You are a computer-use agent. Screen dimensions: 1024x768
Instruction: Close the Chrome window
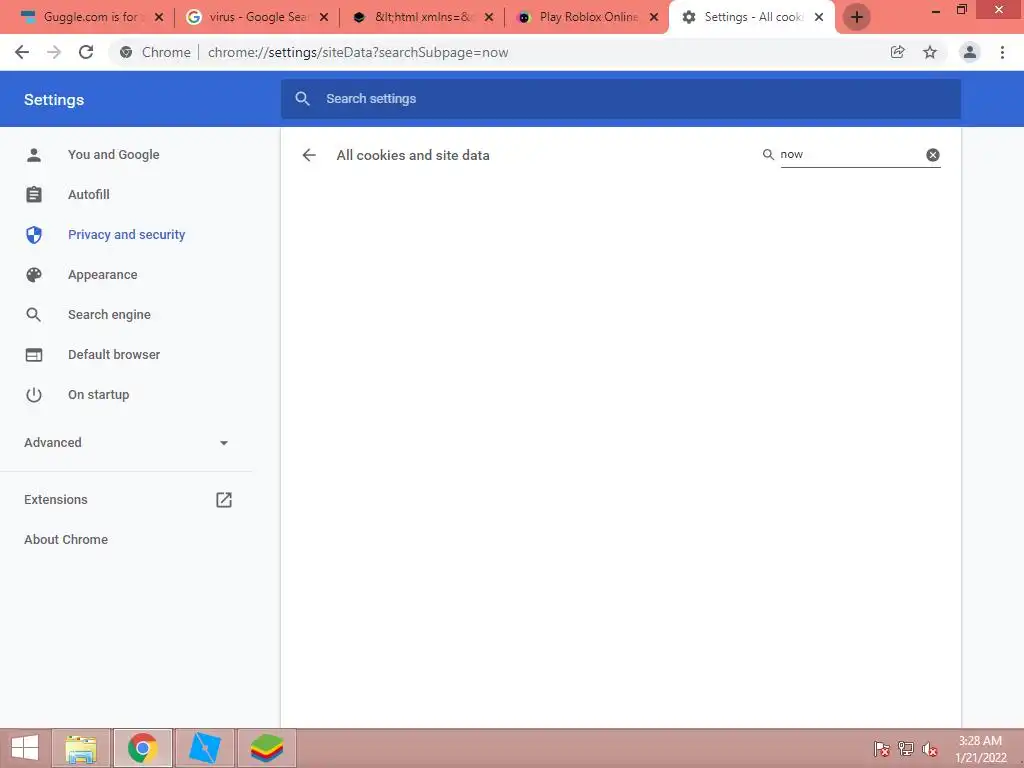tap(999, 10)
